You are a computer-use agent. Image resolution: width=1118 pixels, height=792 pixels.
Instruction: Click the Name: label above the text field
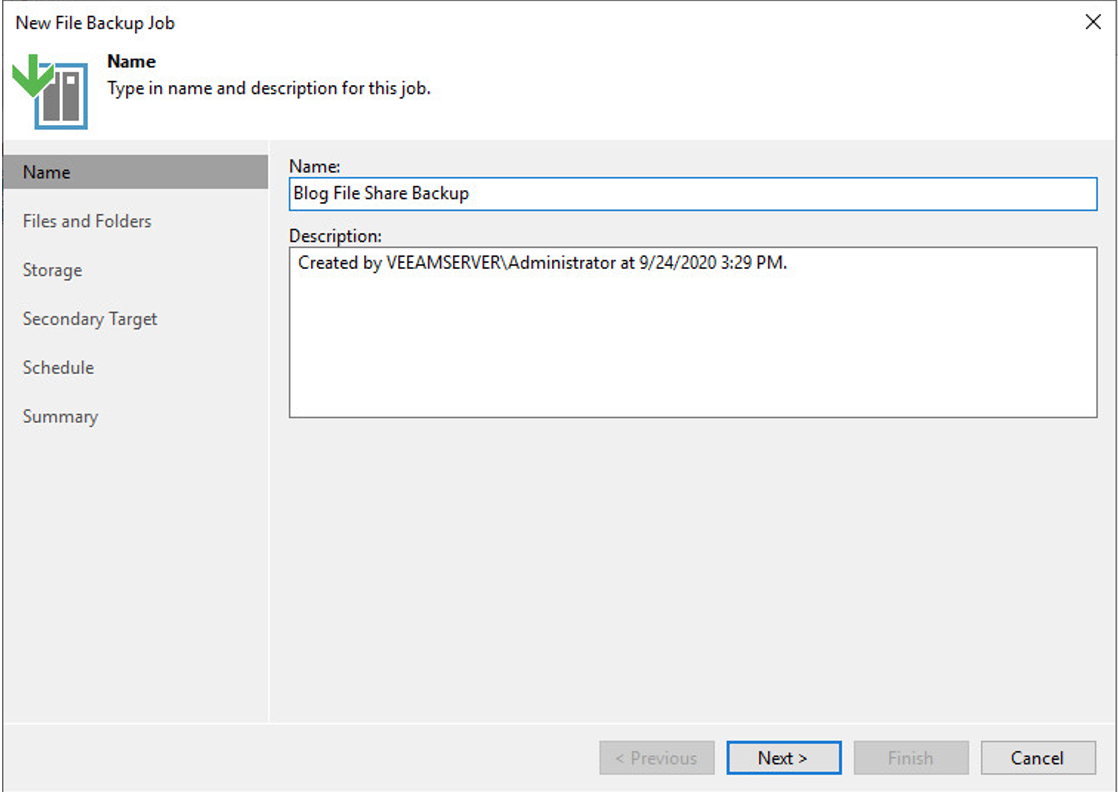coord(308,166)
